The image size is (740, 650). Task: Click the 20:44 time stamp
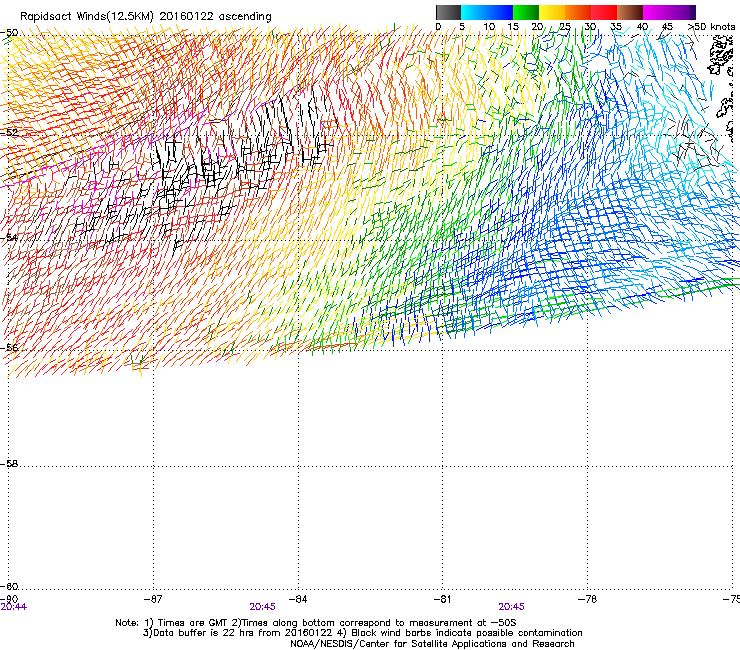tap(14, 607)
